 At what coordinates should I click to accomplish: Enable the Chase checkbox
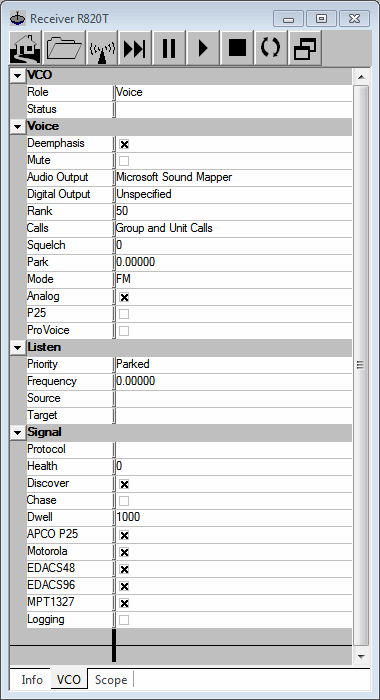click(x=124, y=501)
